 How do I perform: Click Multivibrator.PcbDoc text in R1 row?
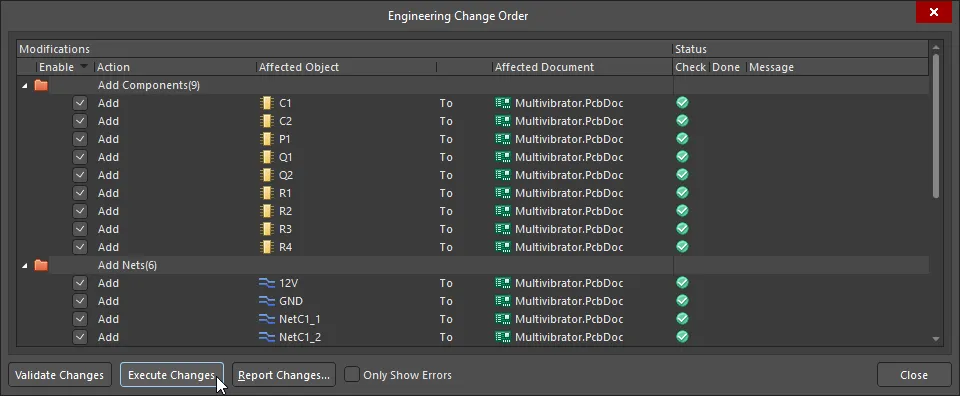569,193
